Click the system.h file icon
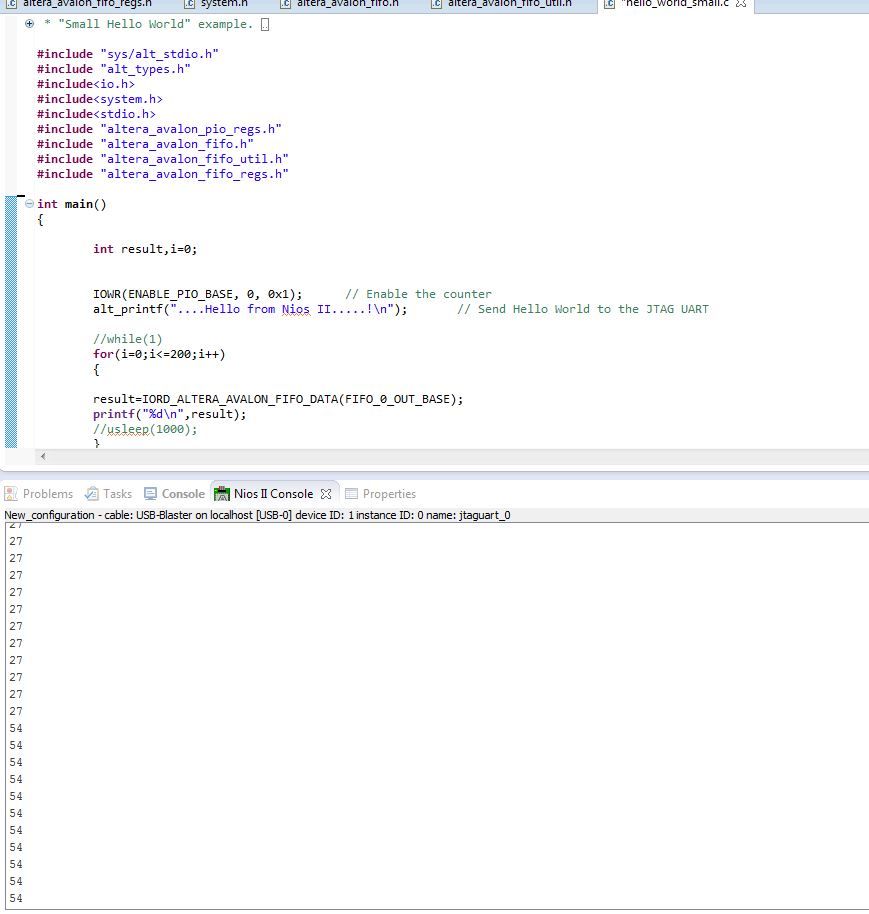Screen dimensions: 869x914 190,4
